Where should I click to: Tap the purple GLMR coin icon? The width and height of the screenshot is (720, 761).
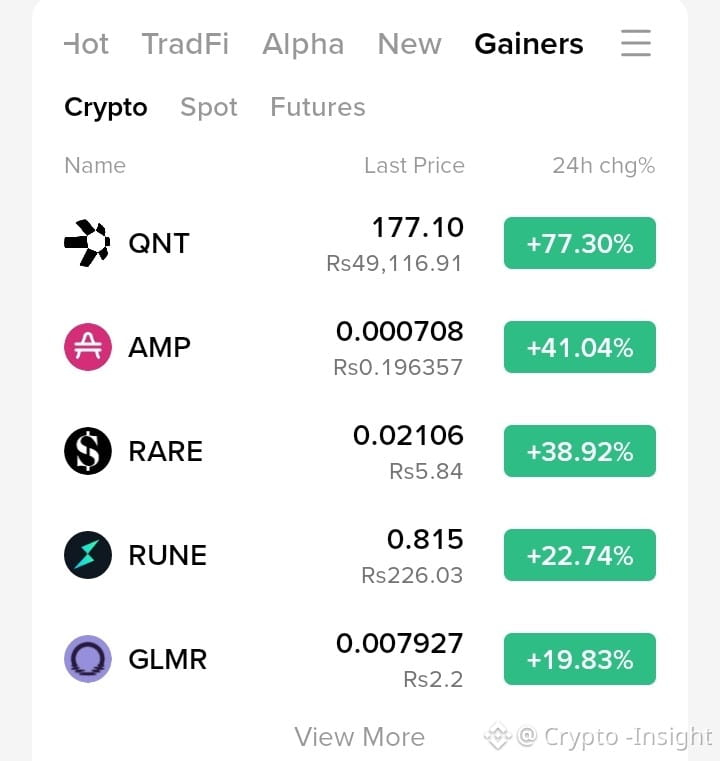[88, 659]
